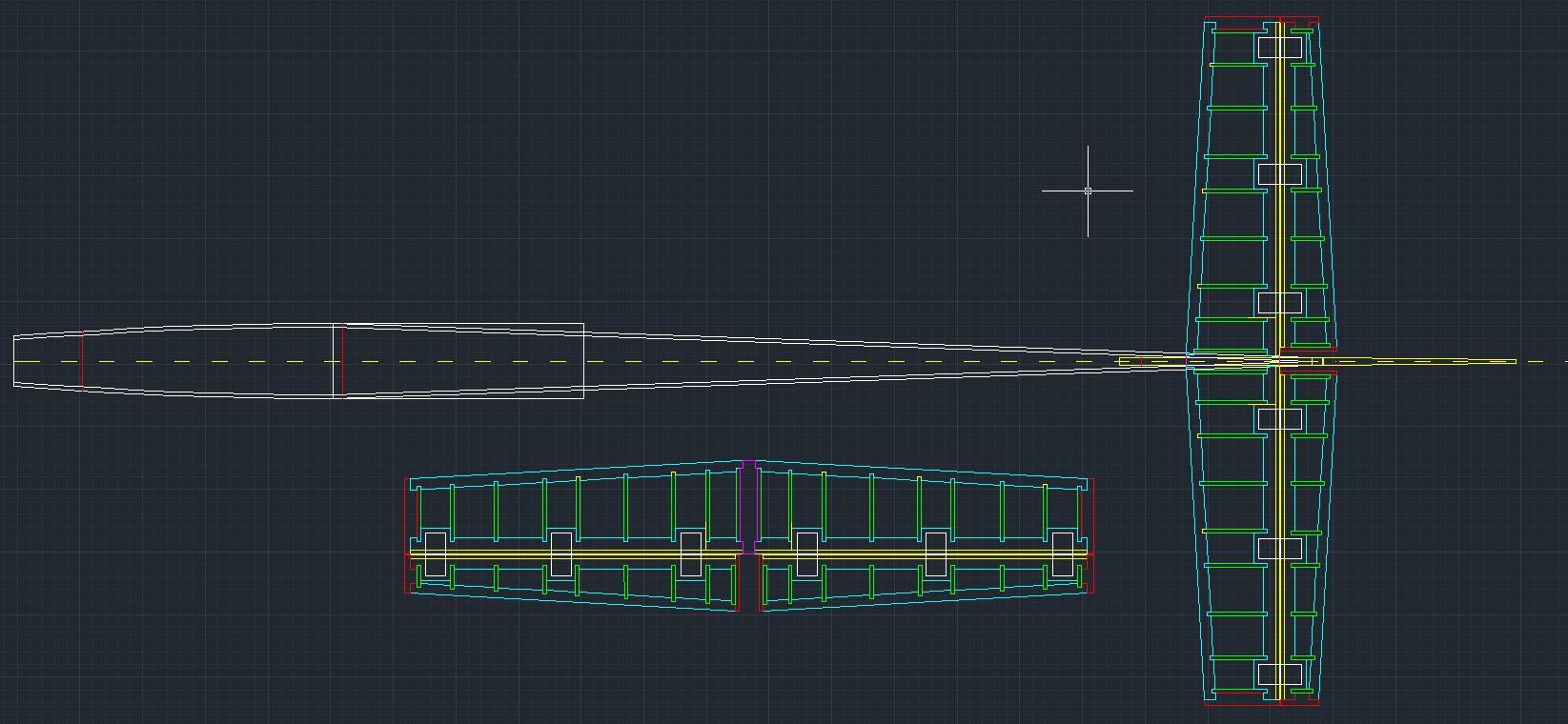Click the red right end line of the horizontal wing
Viewport: 1568px width, 724px height.
(x=1092, y=533)
